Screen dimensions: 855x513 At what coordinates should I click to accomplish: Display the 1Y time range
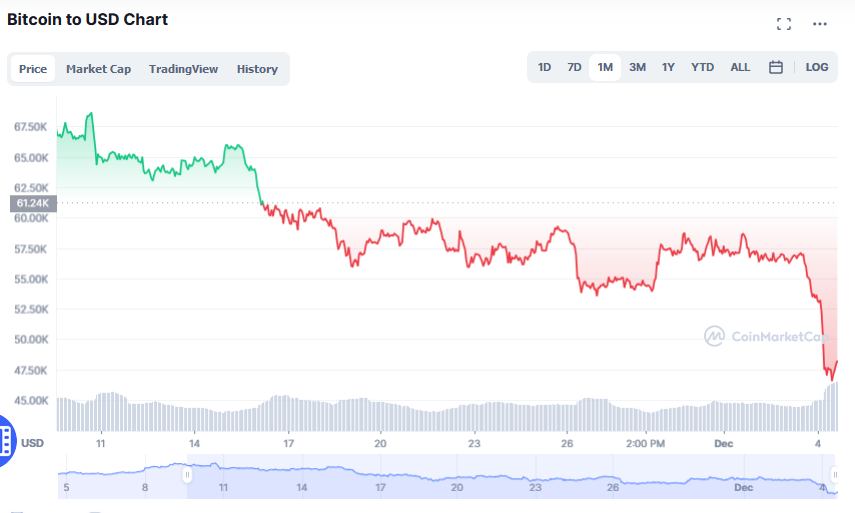668,67
